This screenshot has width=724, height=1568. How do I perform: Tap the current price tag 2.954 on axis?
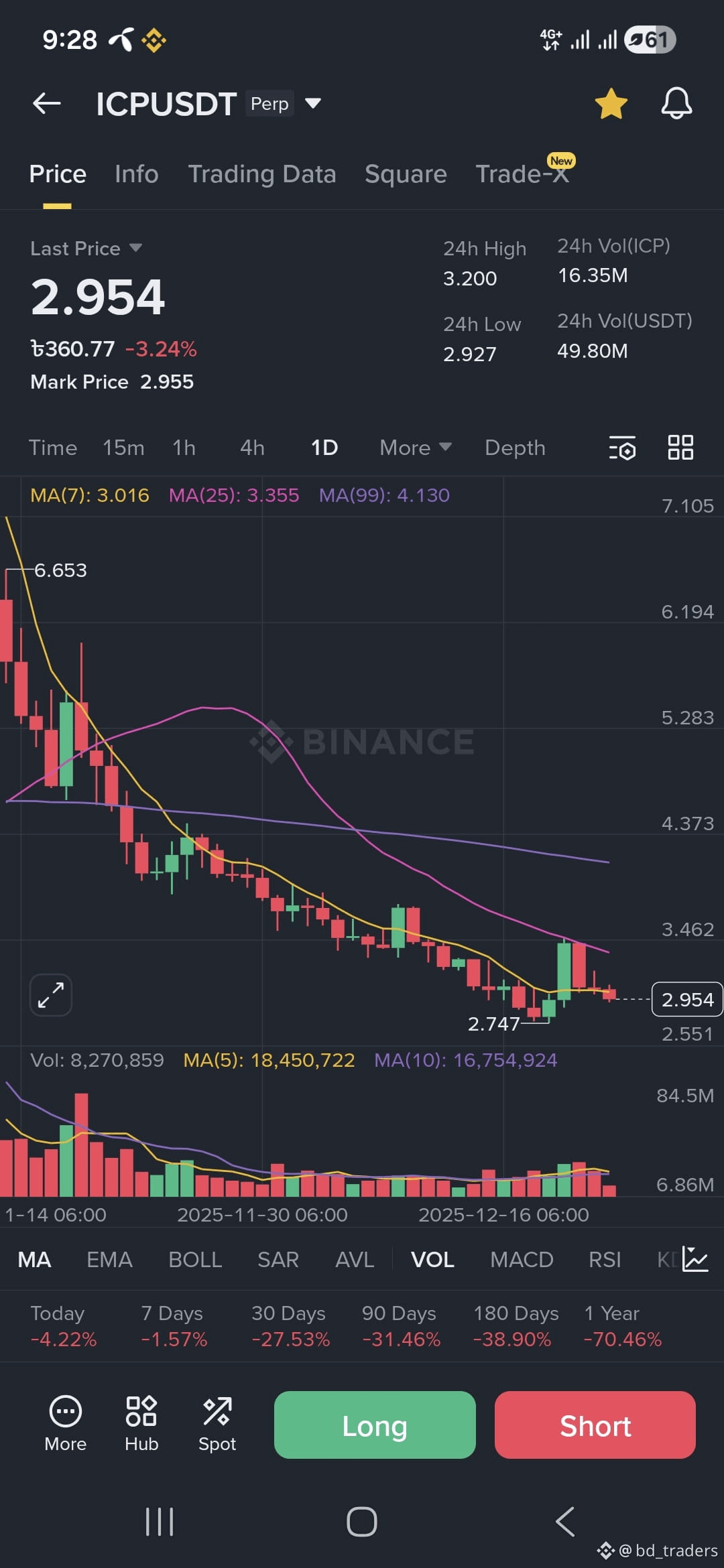coord(687,999)
